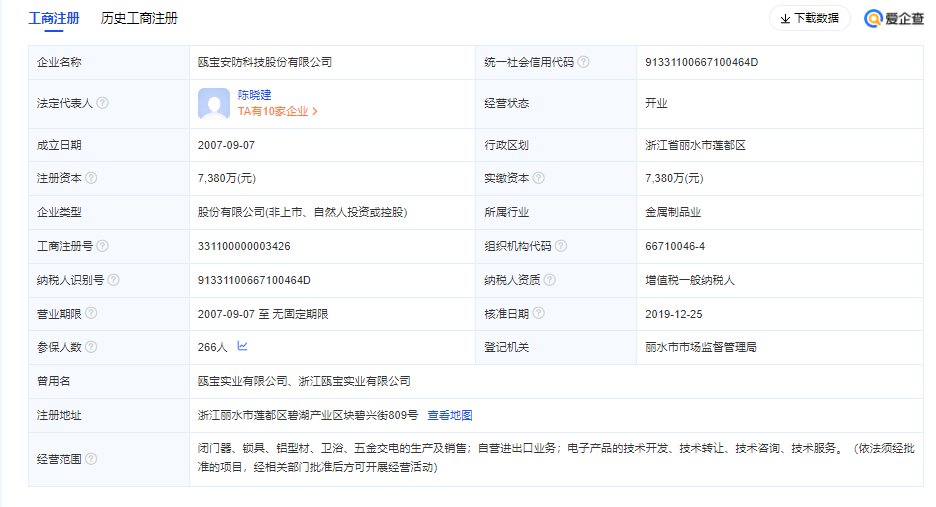Select taxpayer ID 91331100667100464D
This screenshot has height=507, width=936.
[x=254, y=280]
